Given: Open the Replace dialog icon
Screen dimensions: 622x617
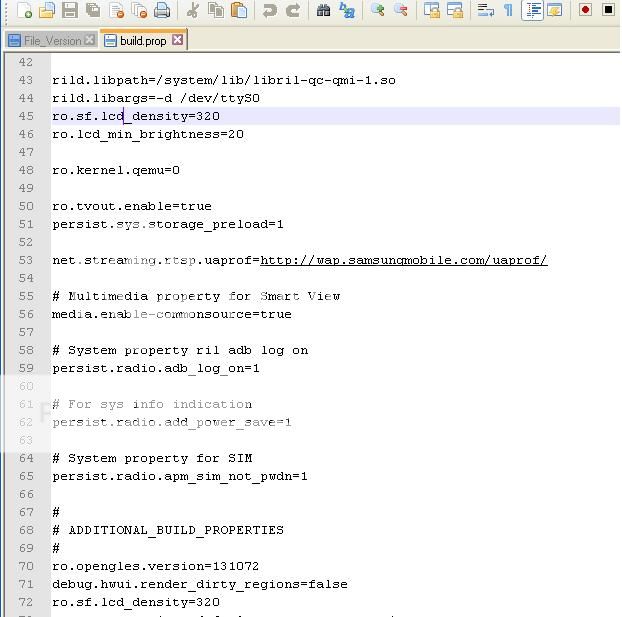Looking at the screenshot, I should [x=347, y=11].
